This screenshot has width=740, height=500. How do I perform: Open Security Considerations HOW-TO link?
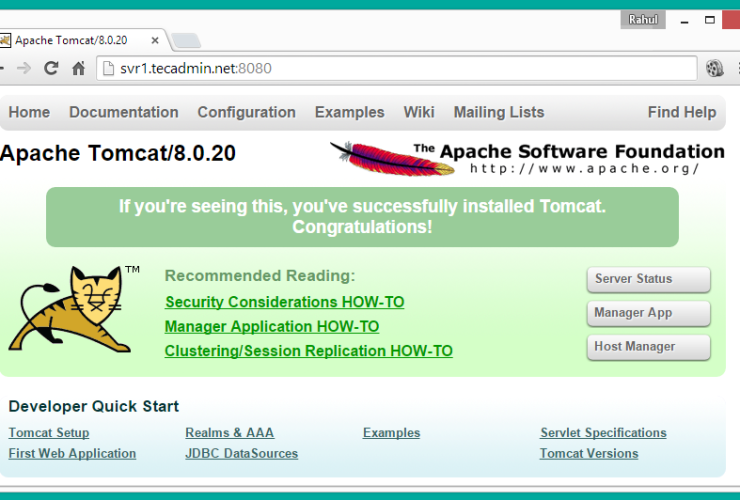click(284, 302)
